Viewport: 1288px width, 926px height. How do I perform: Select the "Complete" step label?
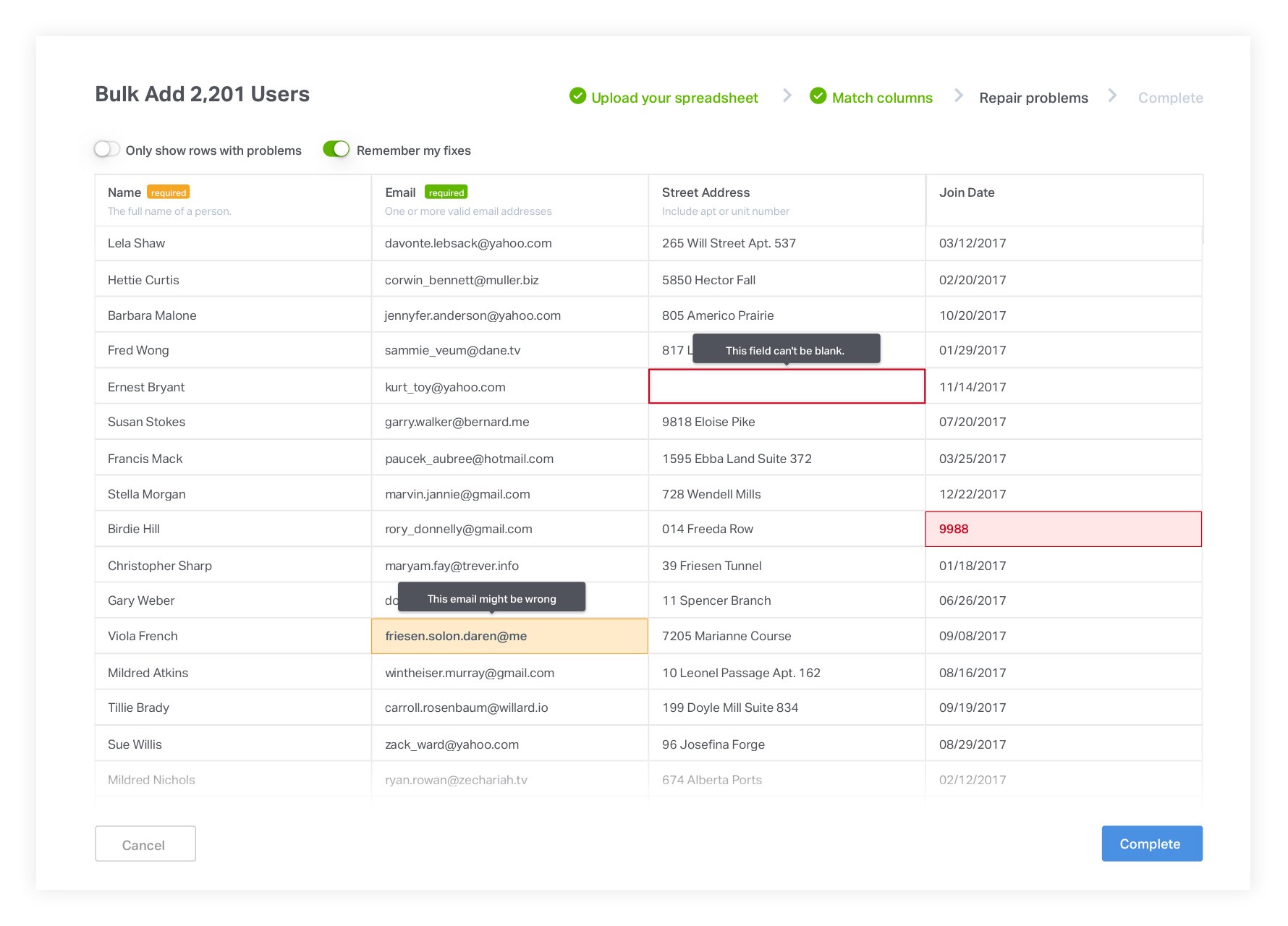tap(1170, 97)
